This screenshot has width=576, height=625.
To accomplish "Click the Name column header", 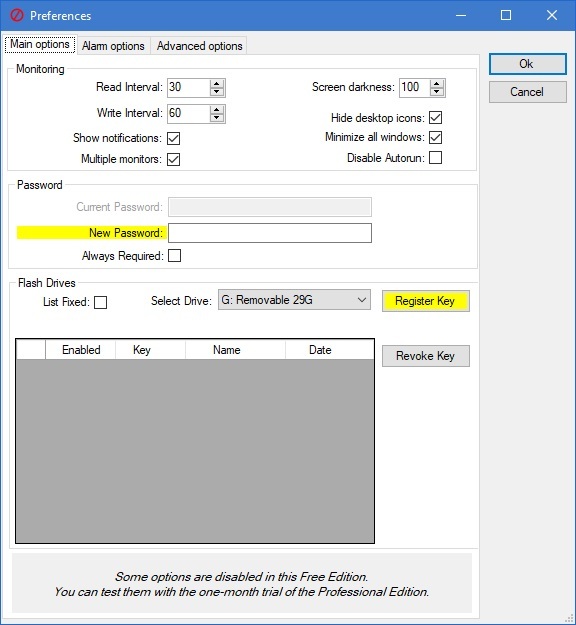I will 235,350.
